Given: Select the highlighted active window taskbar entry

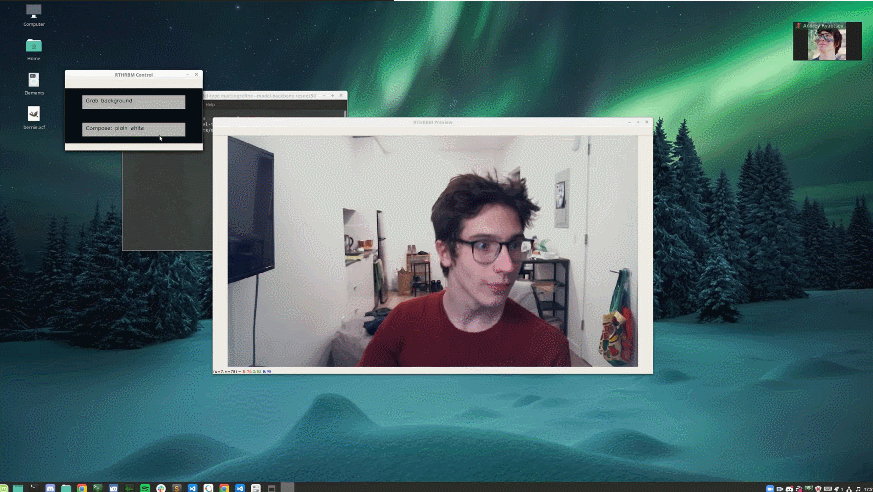Looking at the screenshot, I should (288, 488).
